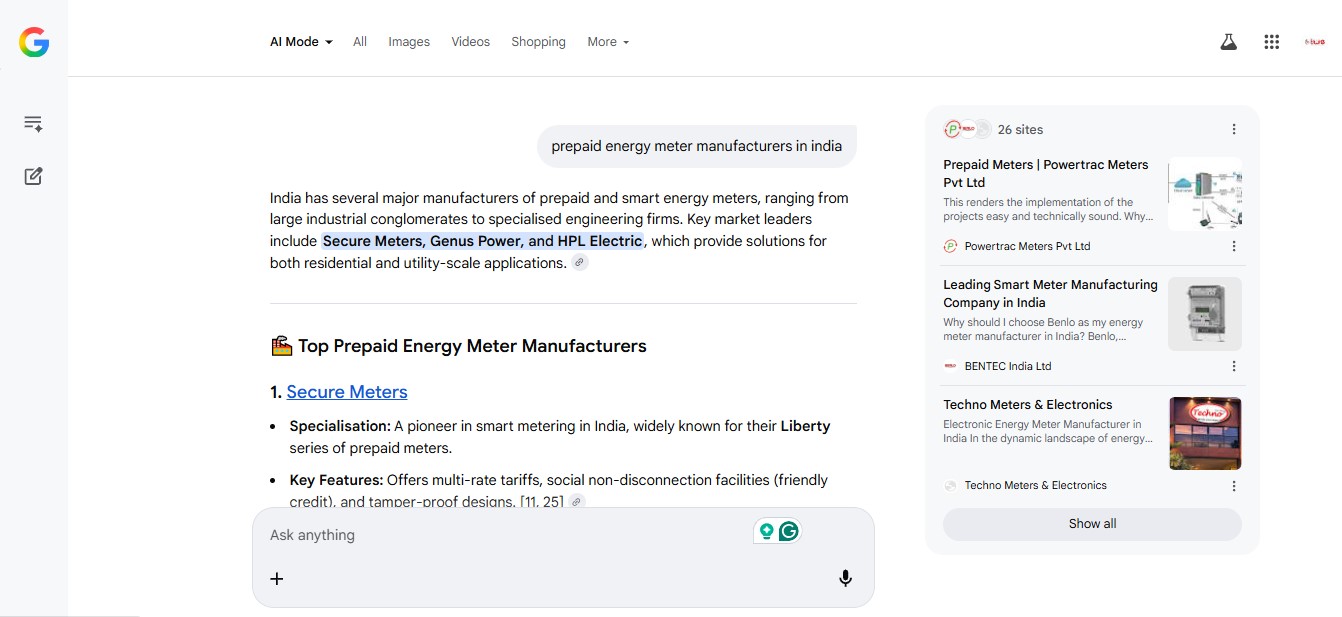Open three-dot menu for Powertrac Meters Pvt Ltd
Screen dimensions: 1342x617
1234,246
